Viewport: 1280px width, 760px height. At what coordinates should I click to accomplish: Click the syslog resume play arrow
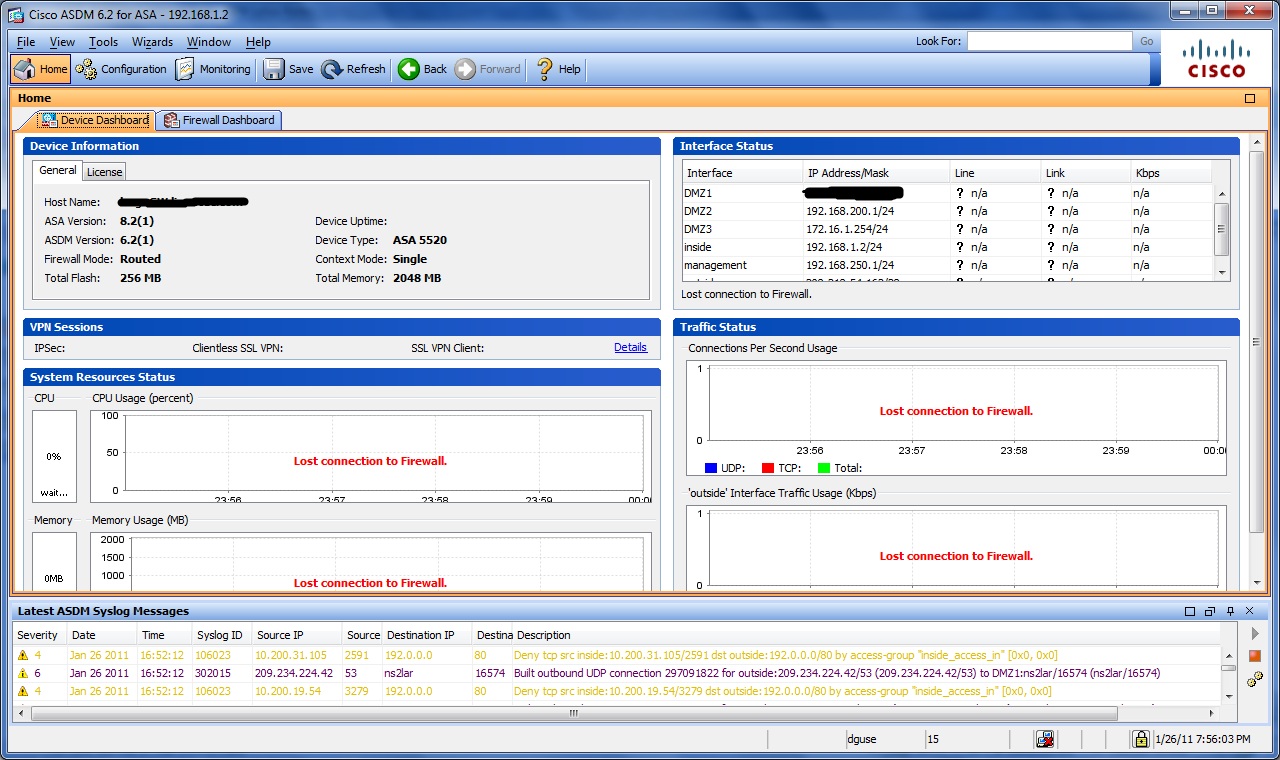pyautogui.click(x=1256, y=634)
